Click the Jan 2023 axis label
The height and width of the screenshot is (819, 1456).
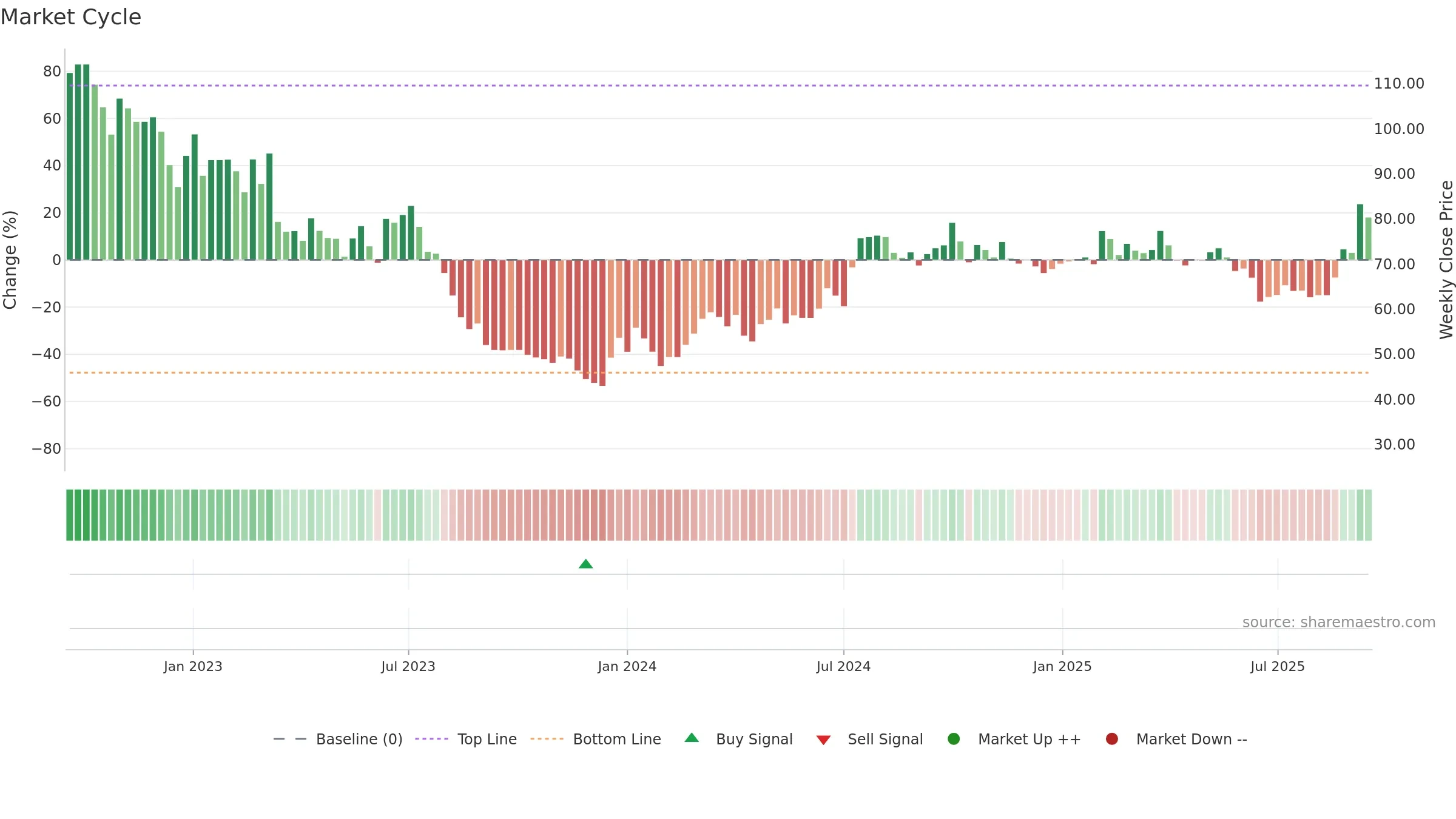(193, 666)
